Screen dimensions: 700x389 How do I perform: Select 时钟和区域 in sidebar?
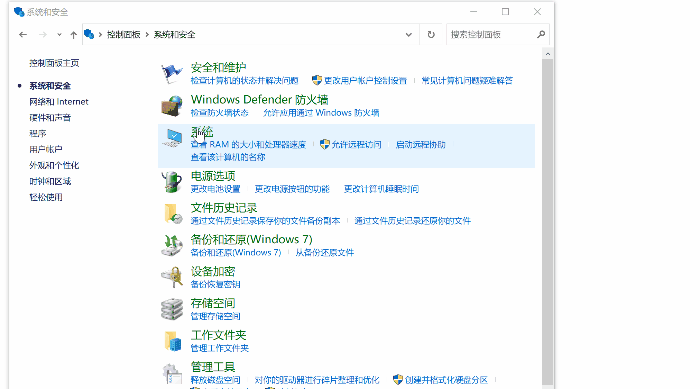pos(50,181)
